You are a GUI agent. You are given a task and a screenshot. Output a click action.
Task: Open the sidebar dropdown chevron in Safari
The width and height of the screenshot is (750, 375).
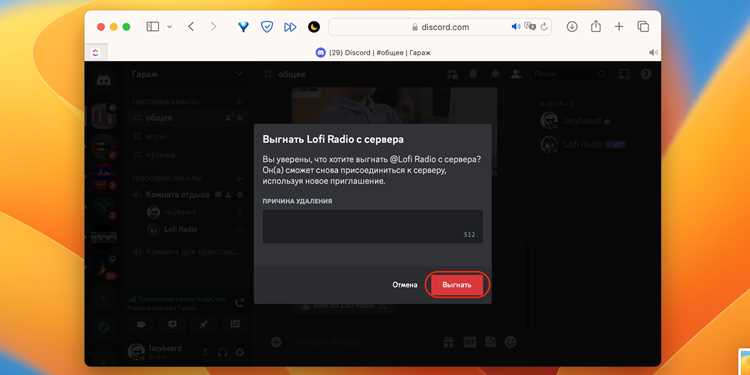(x=169, y=27)
